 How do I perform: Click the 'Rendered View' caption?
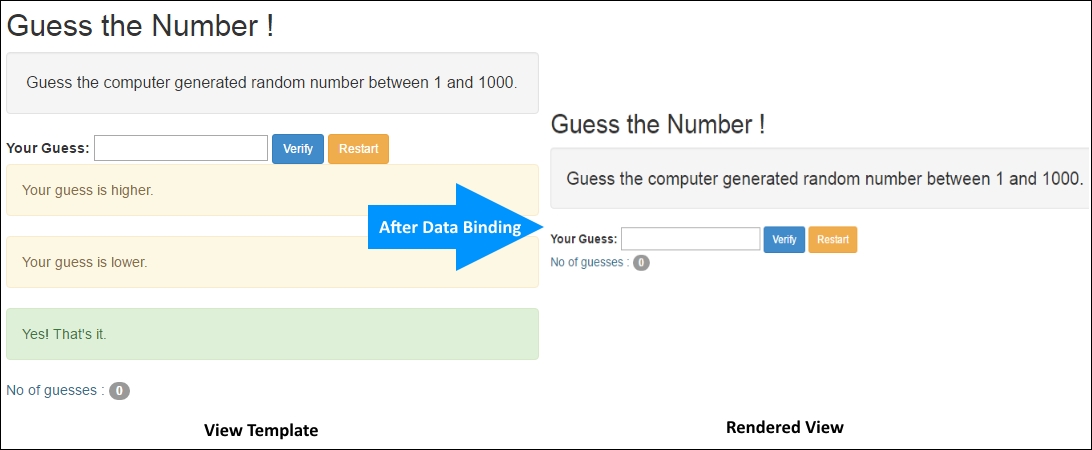tap(785, 427)
